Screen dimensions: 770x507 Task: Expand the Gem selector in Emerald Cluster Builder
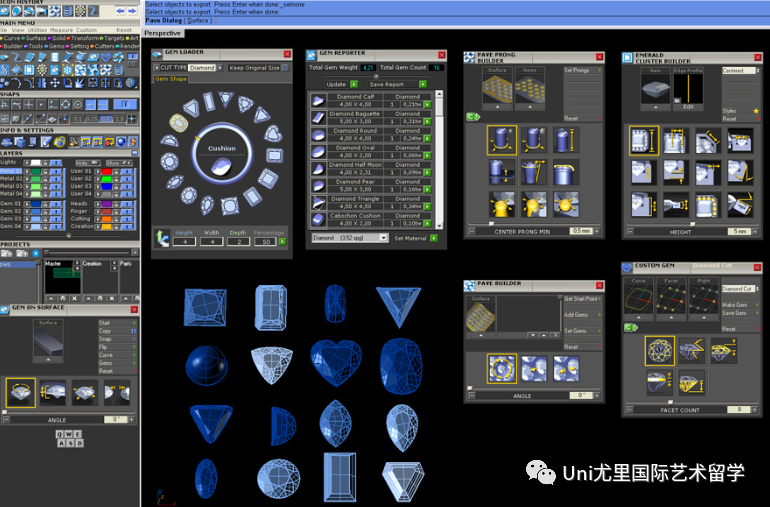(656, 107)
